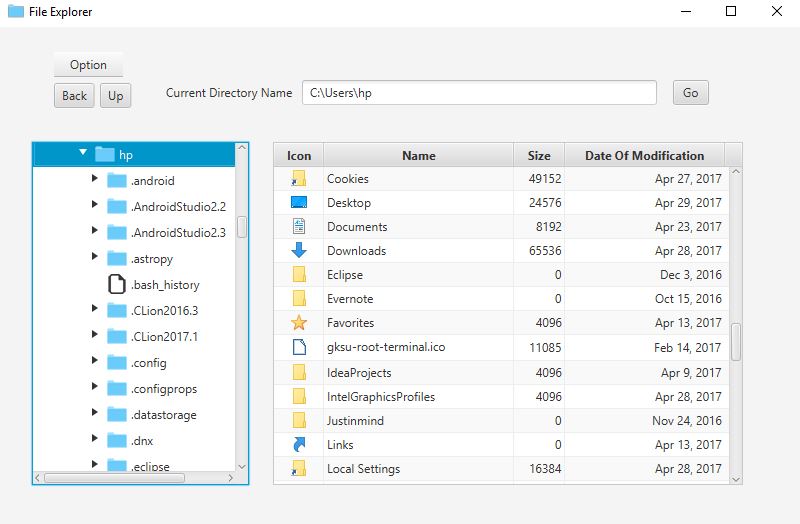The height and width of the screenshot is (524, 800).
Task: Click the Back button
Action: click(x=74, y=95)
